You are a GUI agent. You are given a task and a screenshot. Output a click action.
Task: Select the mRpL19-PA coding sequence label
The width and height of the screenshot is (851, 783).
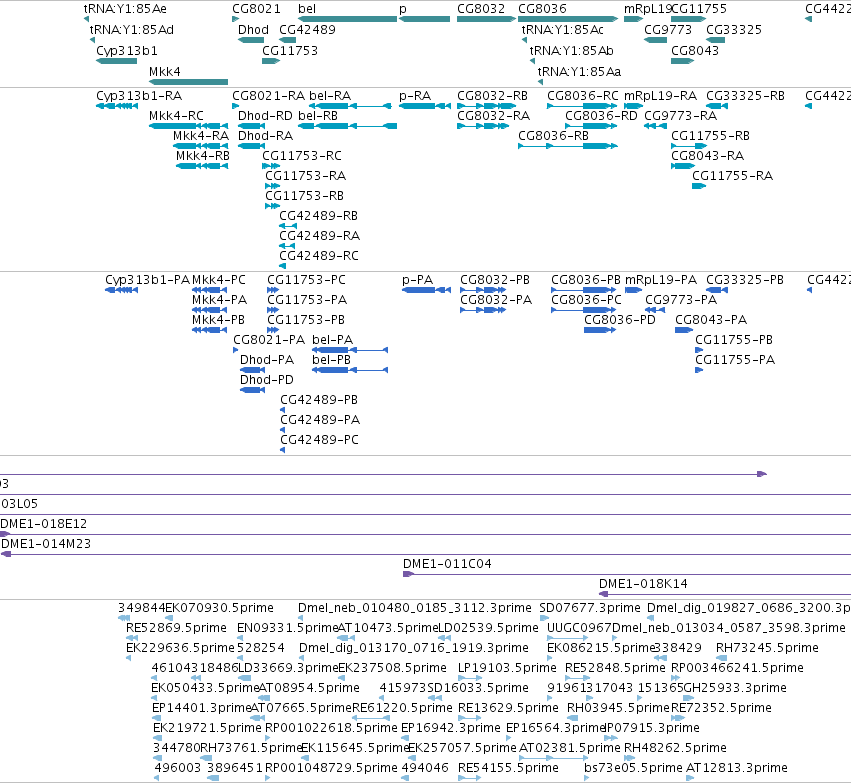point(661,279)
